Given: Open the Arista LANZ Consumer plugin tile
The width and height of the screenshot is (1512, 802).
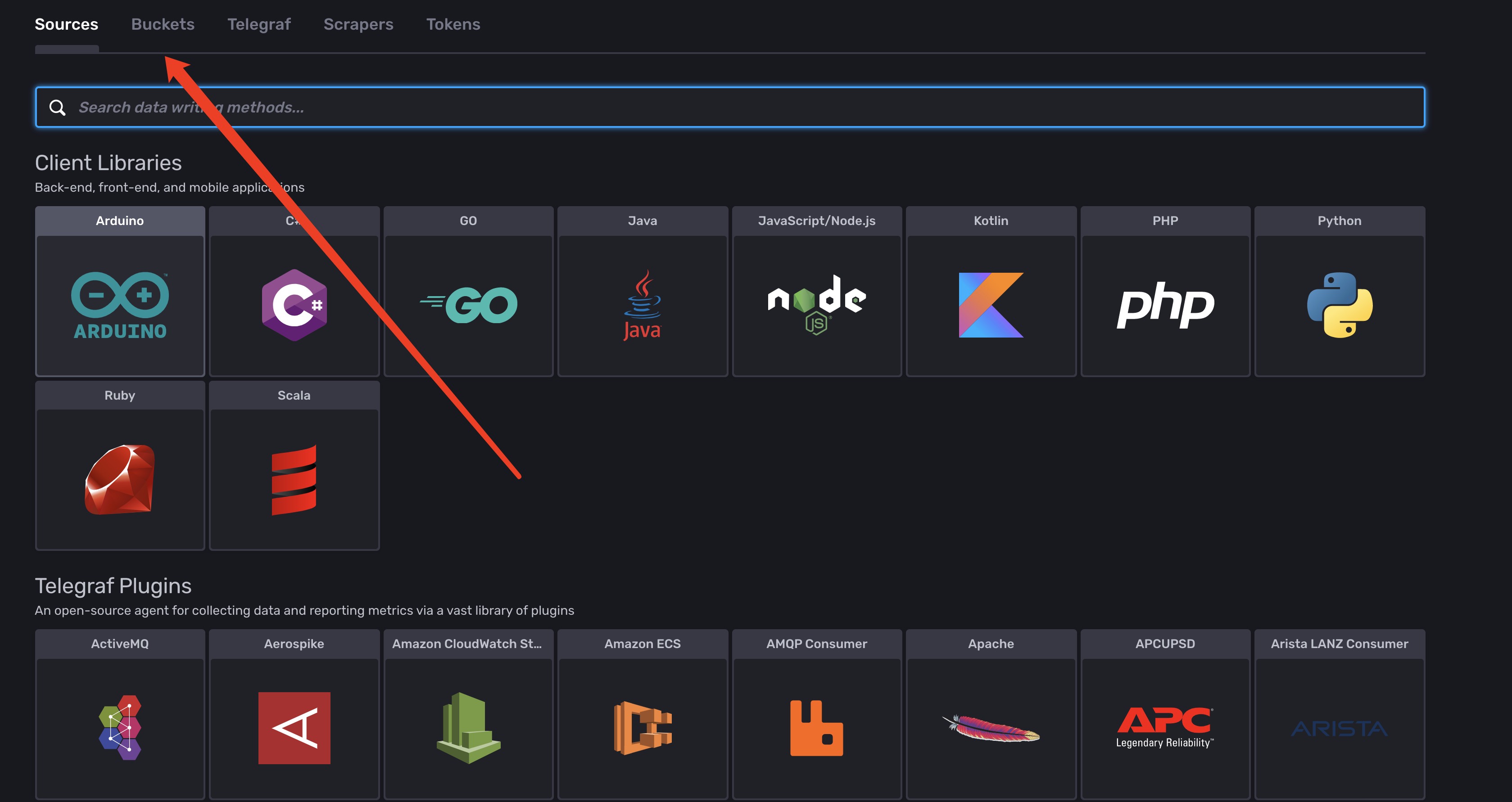Looking at the screenshot, I should pyautogui.click(x=1340, y=714).
